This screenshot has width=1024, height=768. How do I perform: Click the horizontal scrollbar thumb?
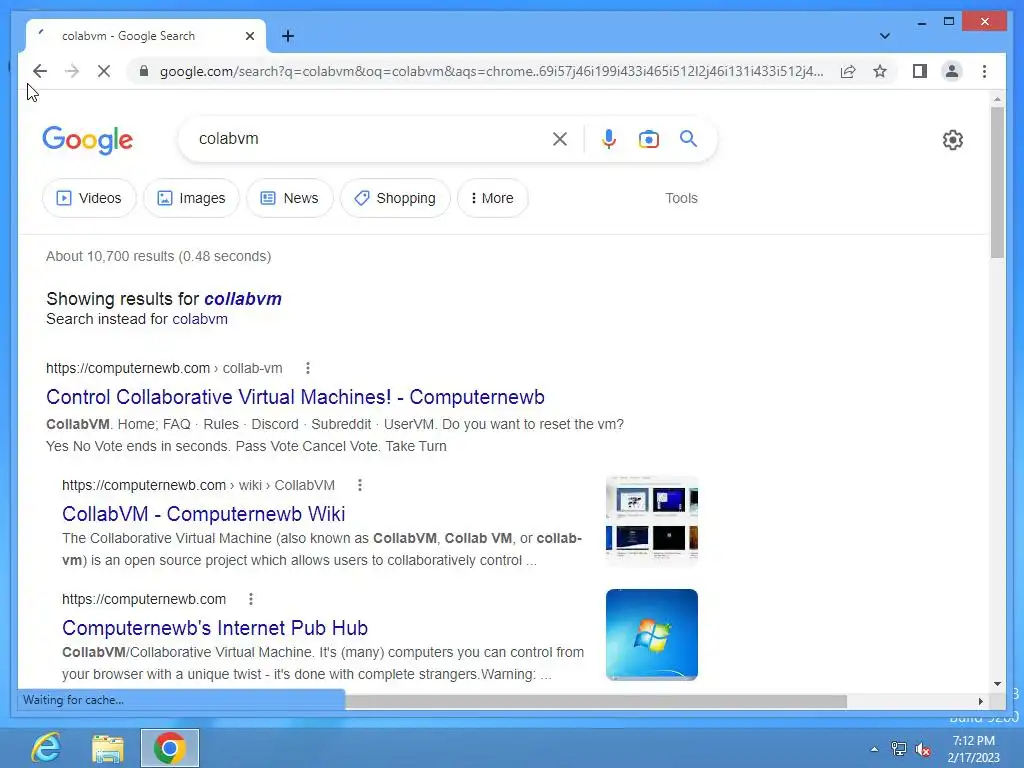click(x=596, y=701)
